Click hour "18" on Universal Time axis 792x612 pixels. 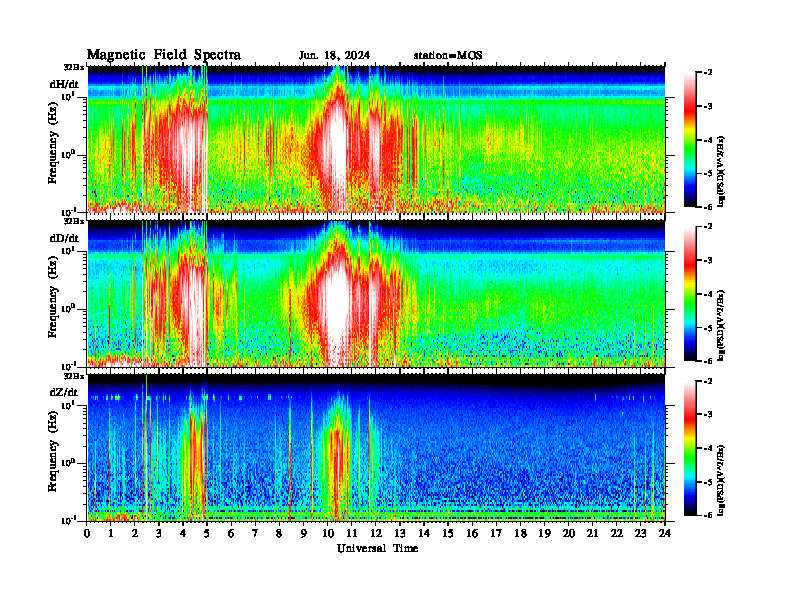point(520,534)
